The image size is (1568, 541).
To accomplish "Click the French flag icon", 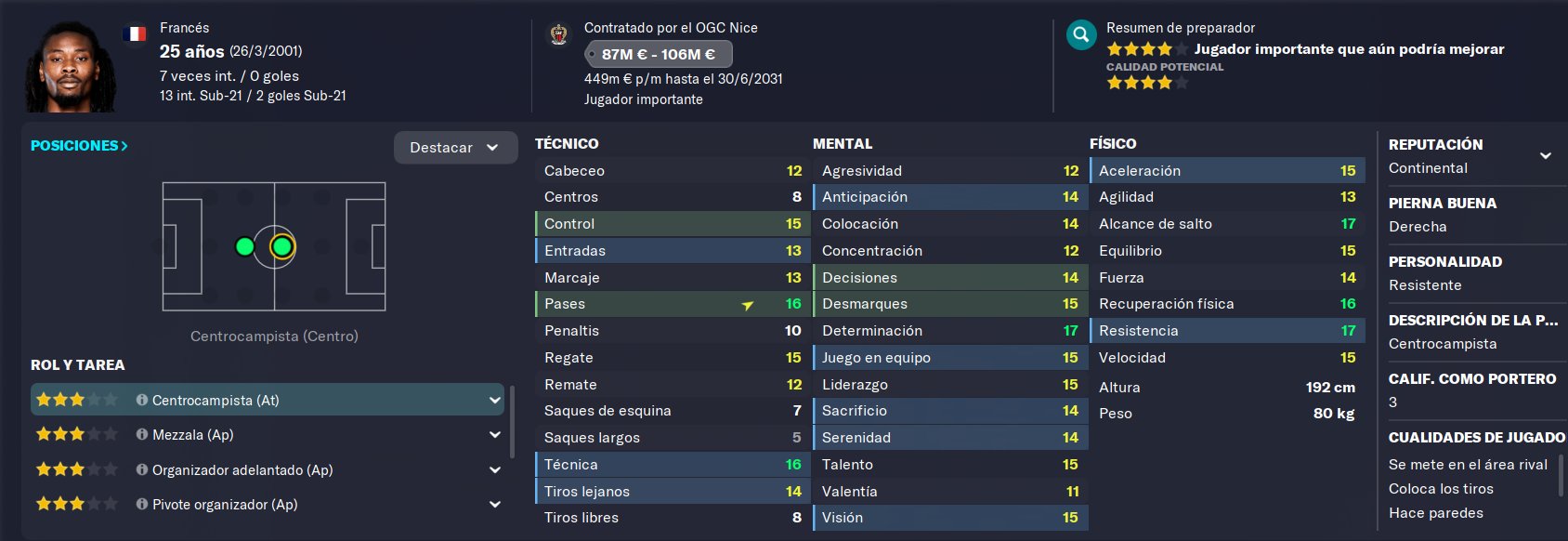I will (x=135, y=34).
